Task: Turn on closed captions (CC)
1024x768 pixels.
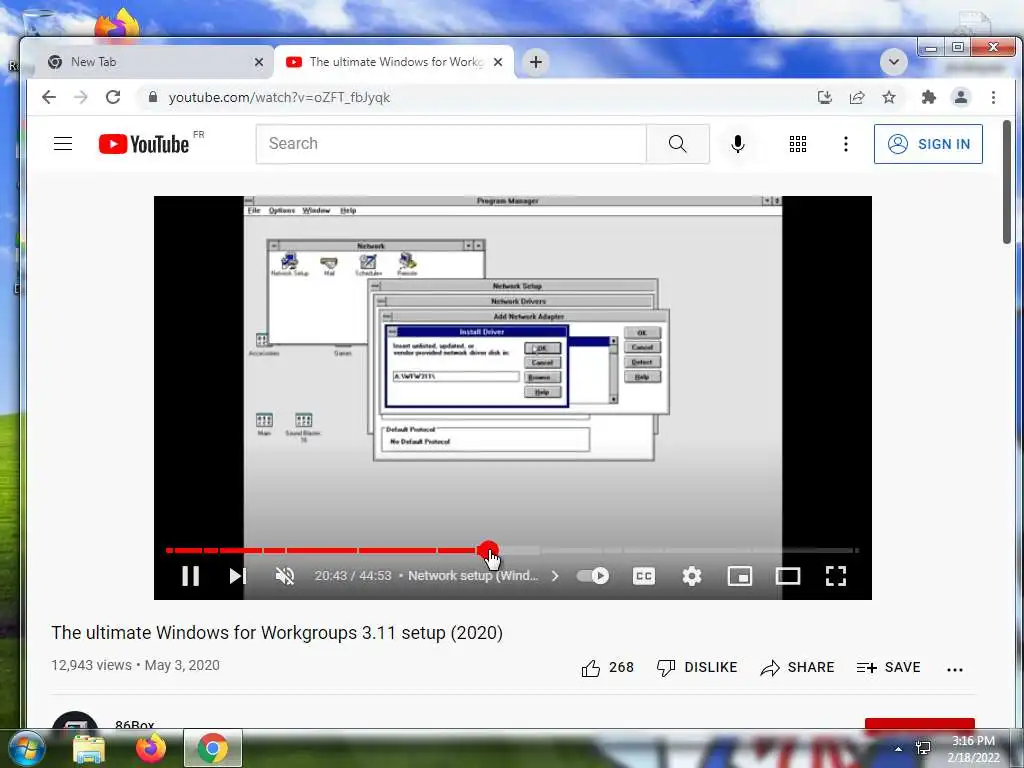Action: click(x=644, y=576)
